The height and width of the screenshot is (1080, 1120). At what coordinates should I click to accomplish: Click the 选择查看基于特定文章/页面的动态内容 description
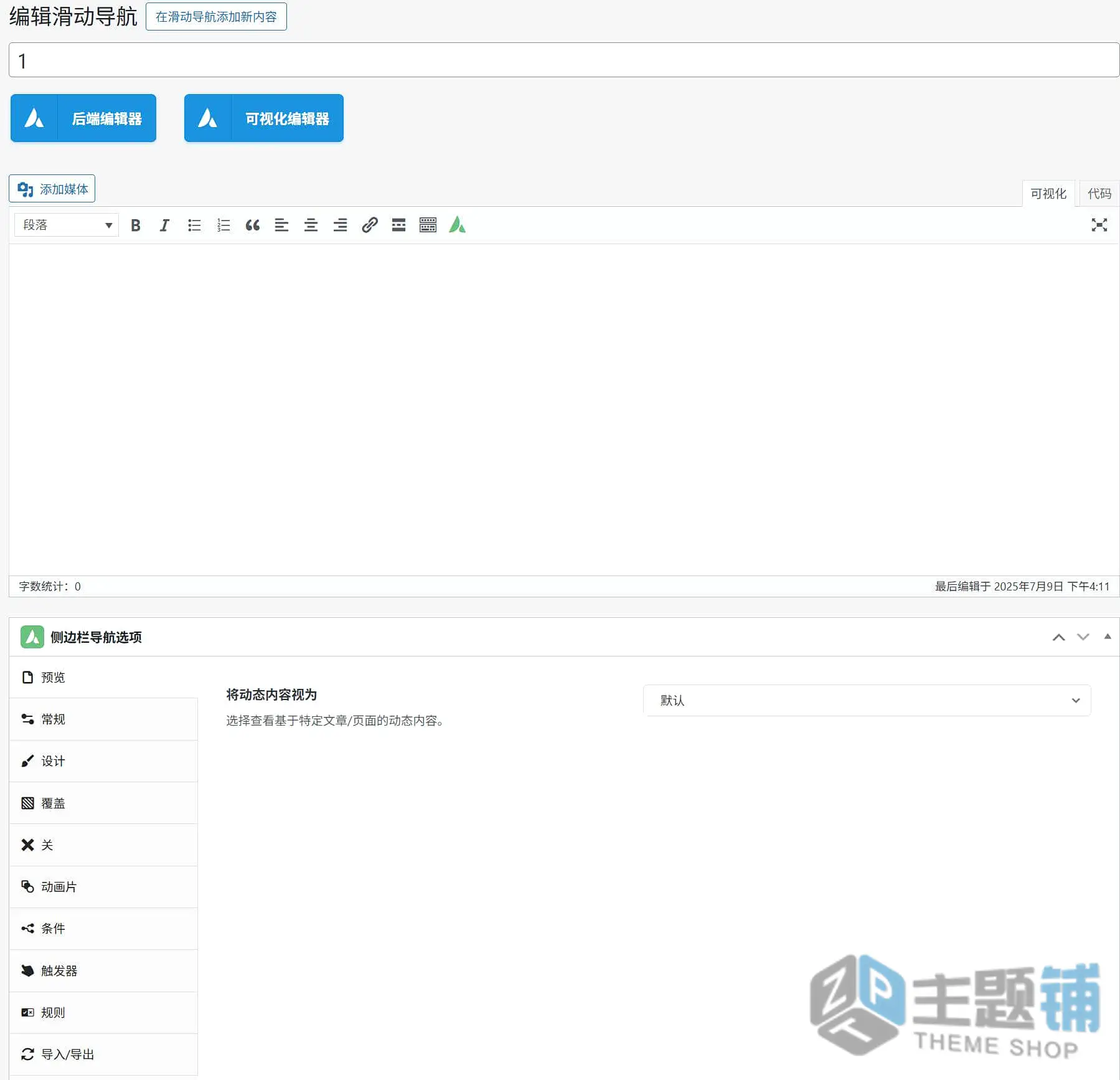coord(335,721)
